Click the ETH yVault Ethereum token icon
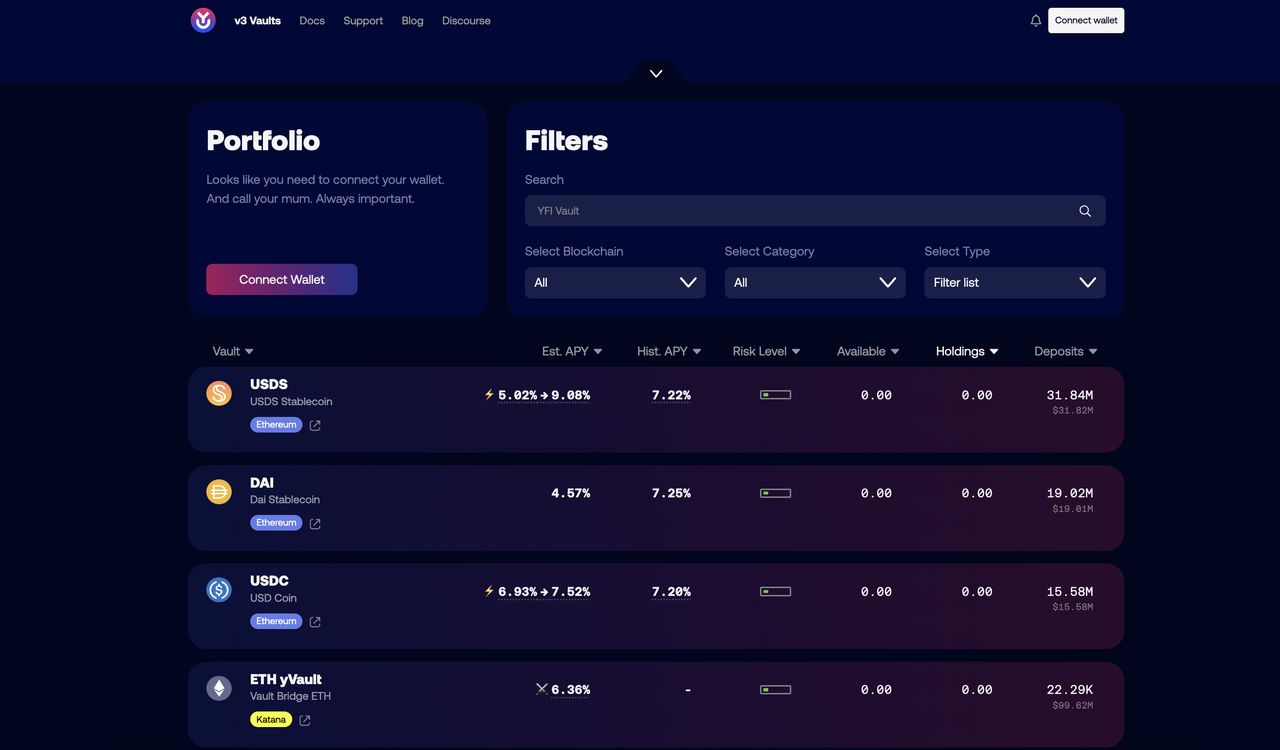Screen dimensions: 1280x750 [x=219, y=688]
